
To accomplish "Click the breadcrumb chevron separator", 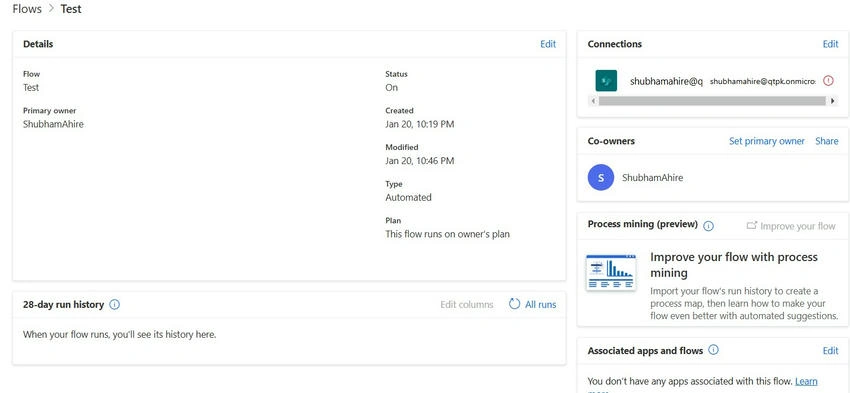I will 51,9.
